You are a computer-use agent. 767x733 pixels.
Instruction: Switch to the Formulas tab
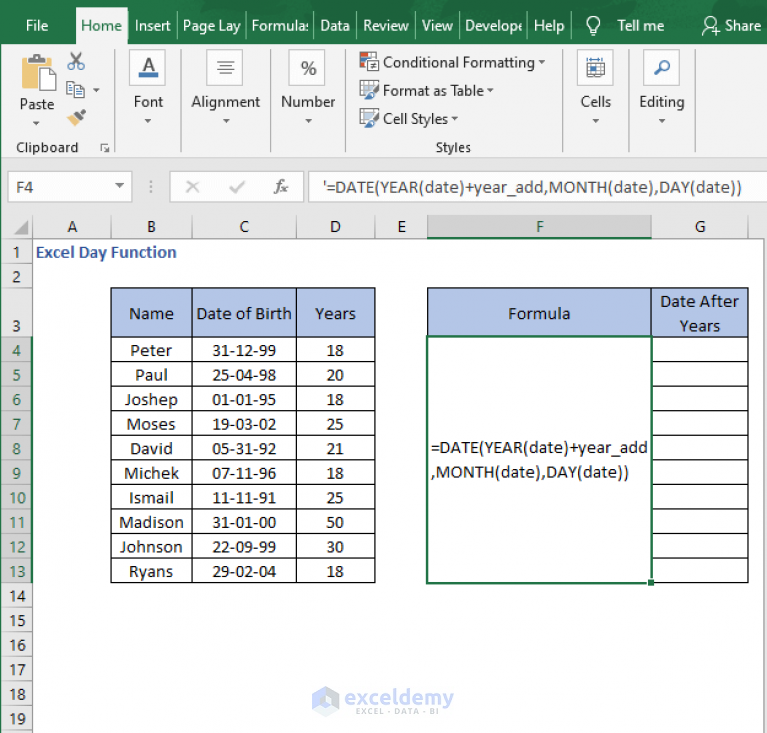[280, 25]
